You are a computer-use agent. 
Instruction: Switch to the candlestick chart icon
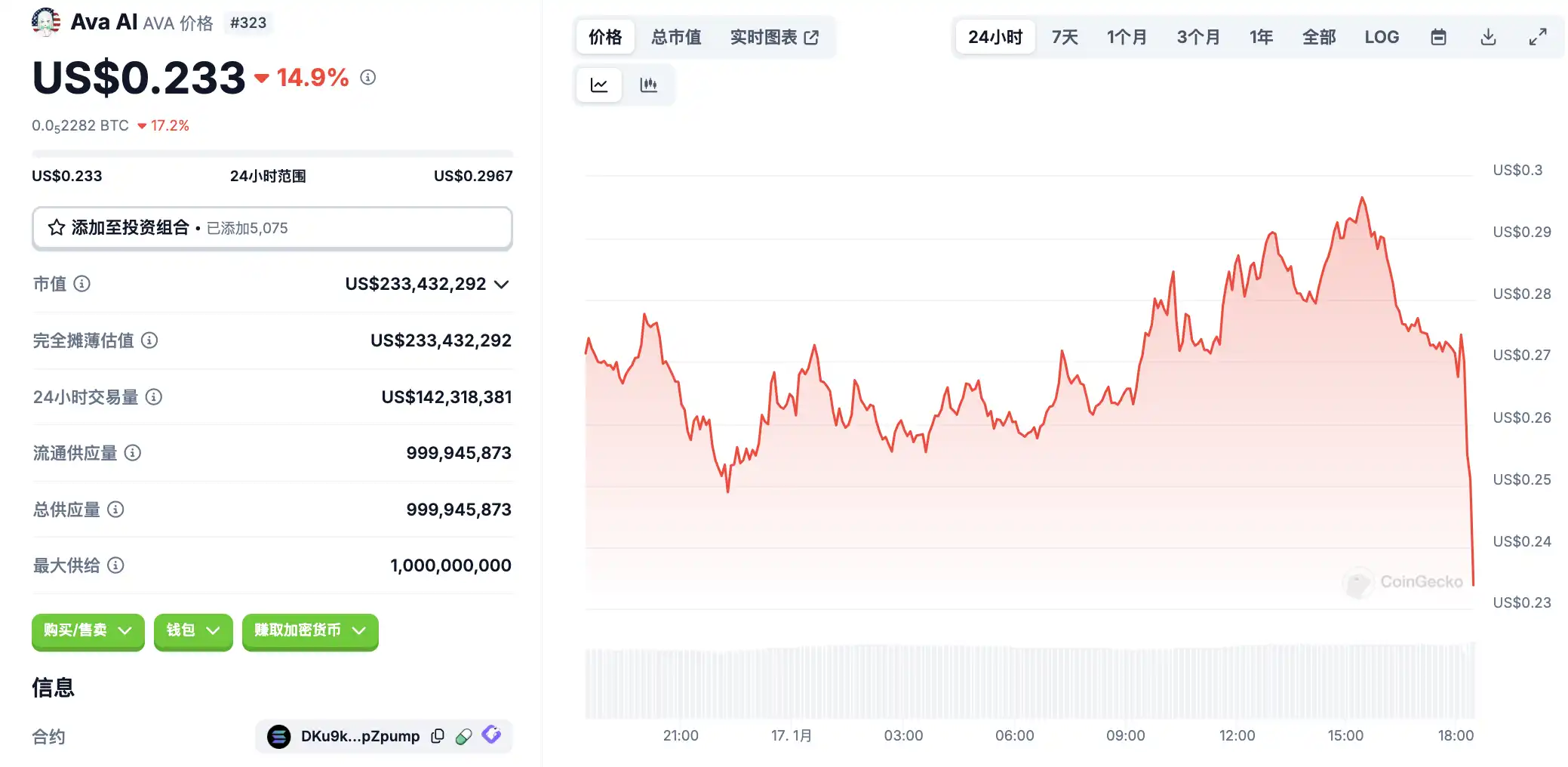[x=648, y=85]
